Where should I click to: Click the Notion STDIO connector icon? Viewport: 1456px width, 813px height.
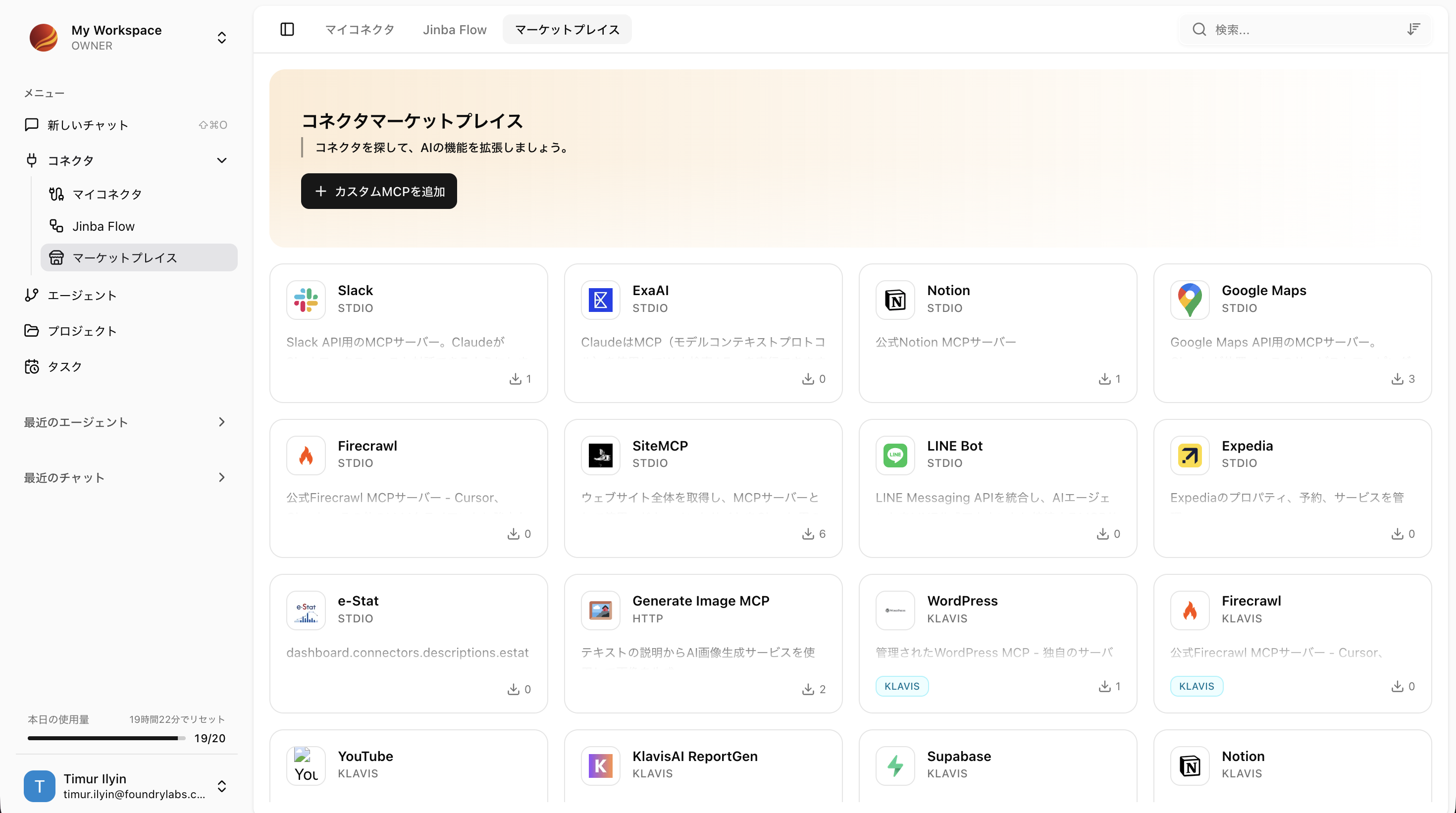(895, 300)
